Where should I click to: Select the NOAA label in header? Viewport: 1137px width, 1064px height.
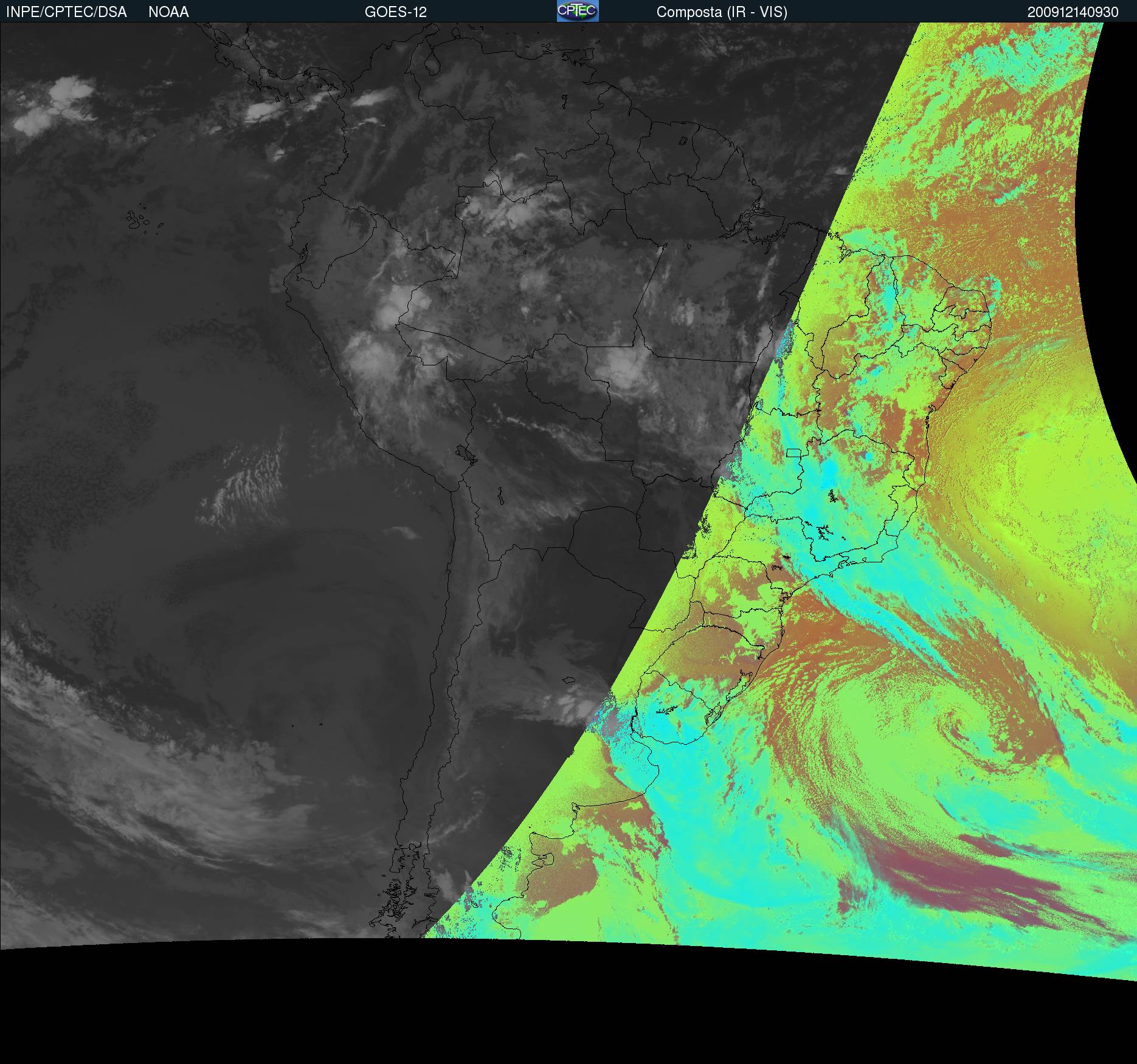pos(168,12)
